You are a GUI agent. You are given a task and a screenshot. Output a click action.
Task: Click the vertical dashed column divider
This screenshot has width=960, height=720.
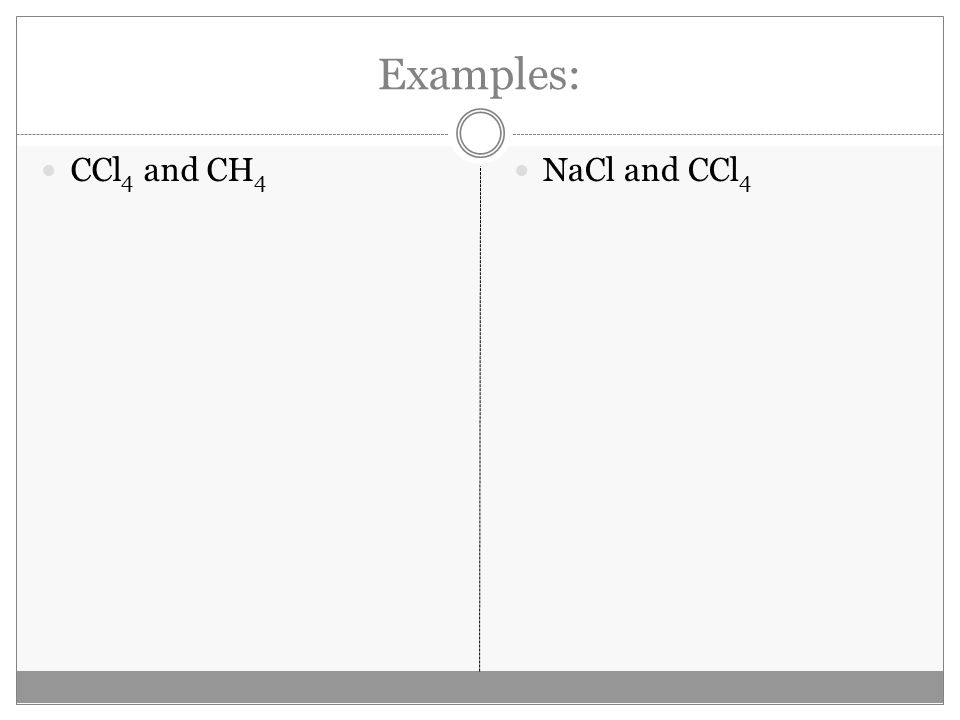coord(480,419)
